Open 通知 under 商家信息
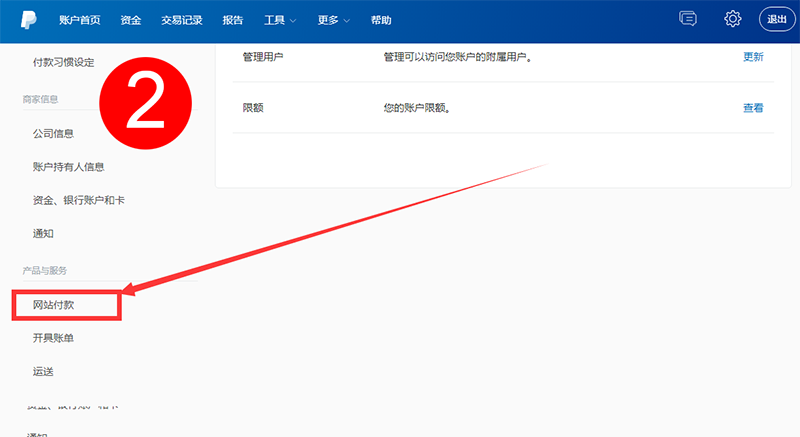The height and width of the screenshot is (437, 800). click(43, 234)
